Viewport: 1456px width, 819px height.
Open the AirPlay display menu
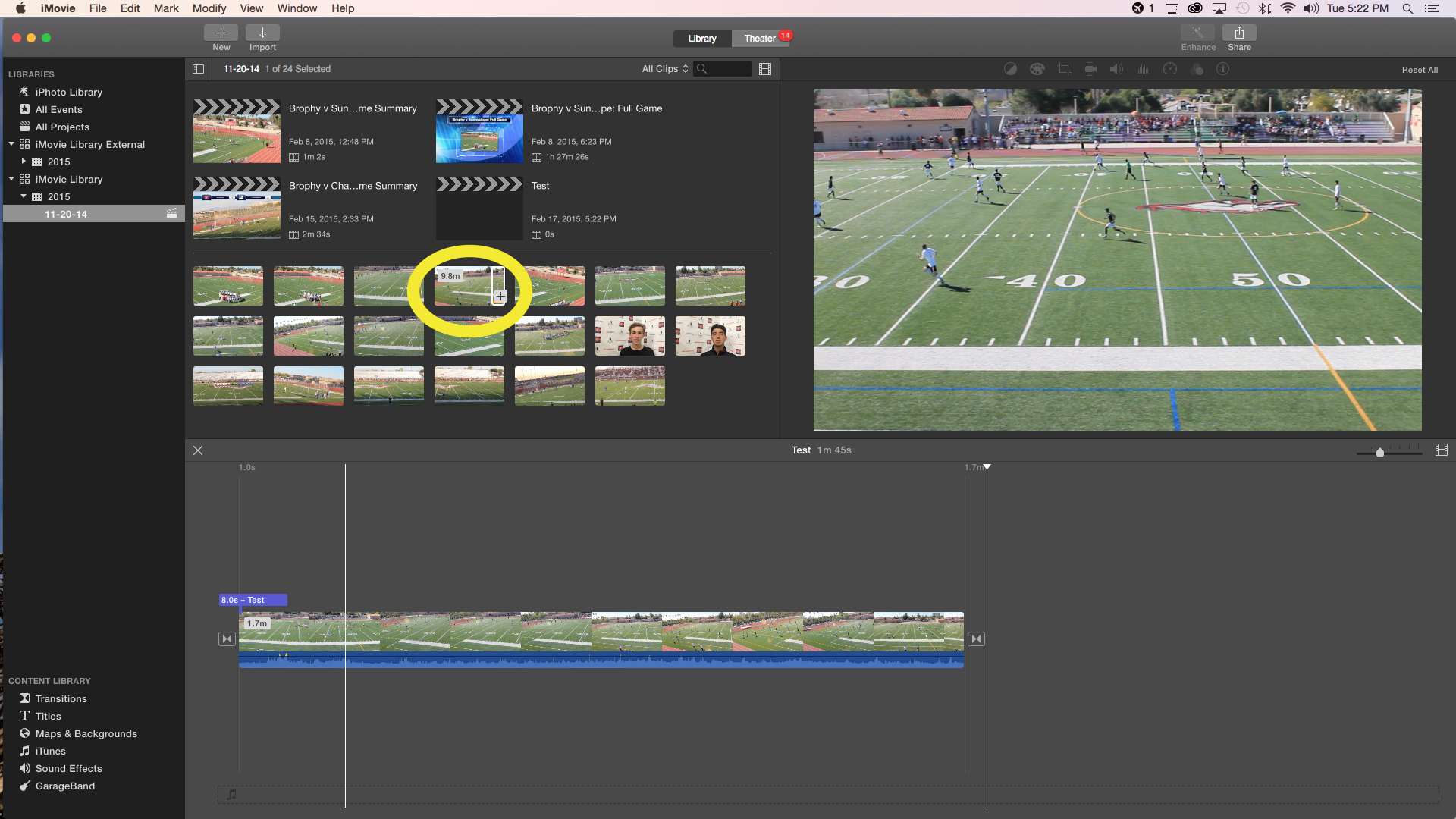click(x=1219, y=8)
